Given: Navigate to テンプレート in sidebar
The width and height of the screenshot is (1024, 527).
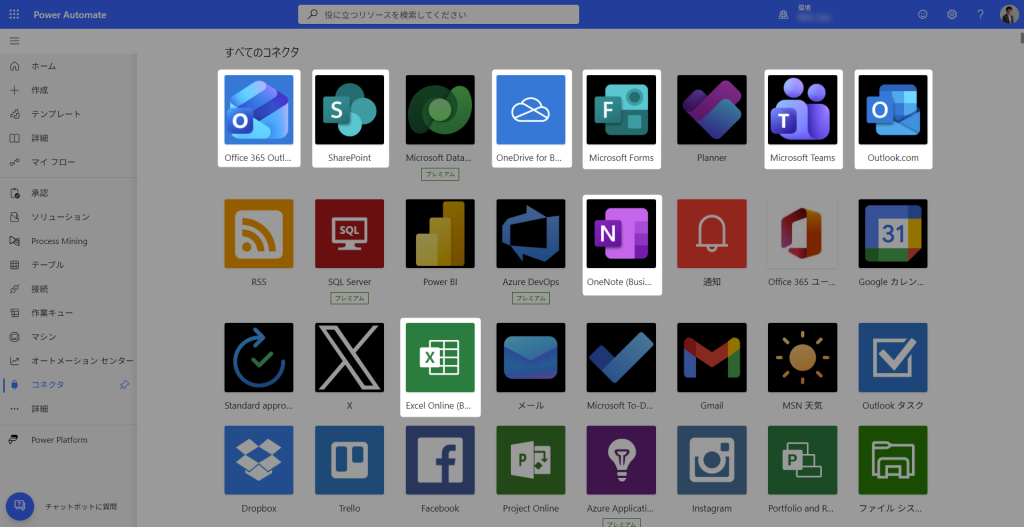Looking at the screenshot, I should pyautogui.click(x=55, y=114).
